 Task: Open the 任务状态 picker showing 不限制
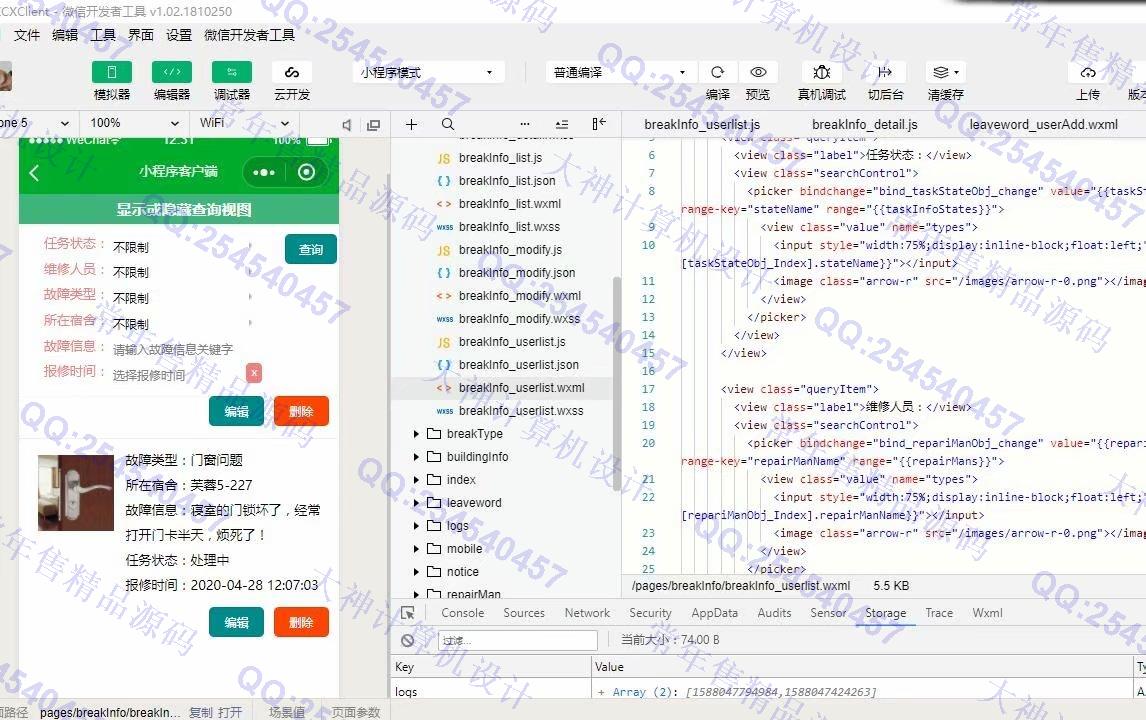[183, 247]
